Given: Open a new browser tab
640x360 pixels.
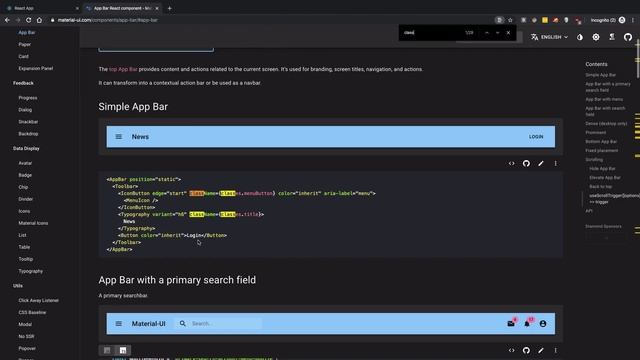Looking at the screenshot, I should point(169,8).
